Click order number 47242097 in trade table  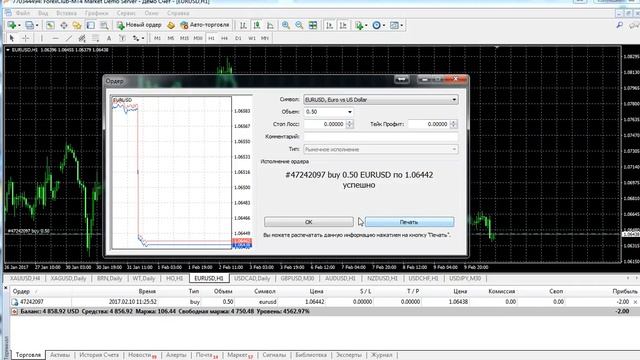point(32,302)
